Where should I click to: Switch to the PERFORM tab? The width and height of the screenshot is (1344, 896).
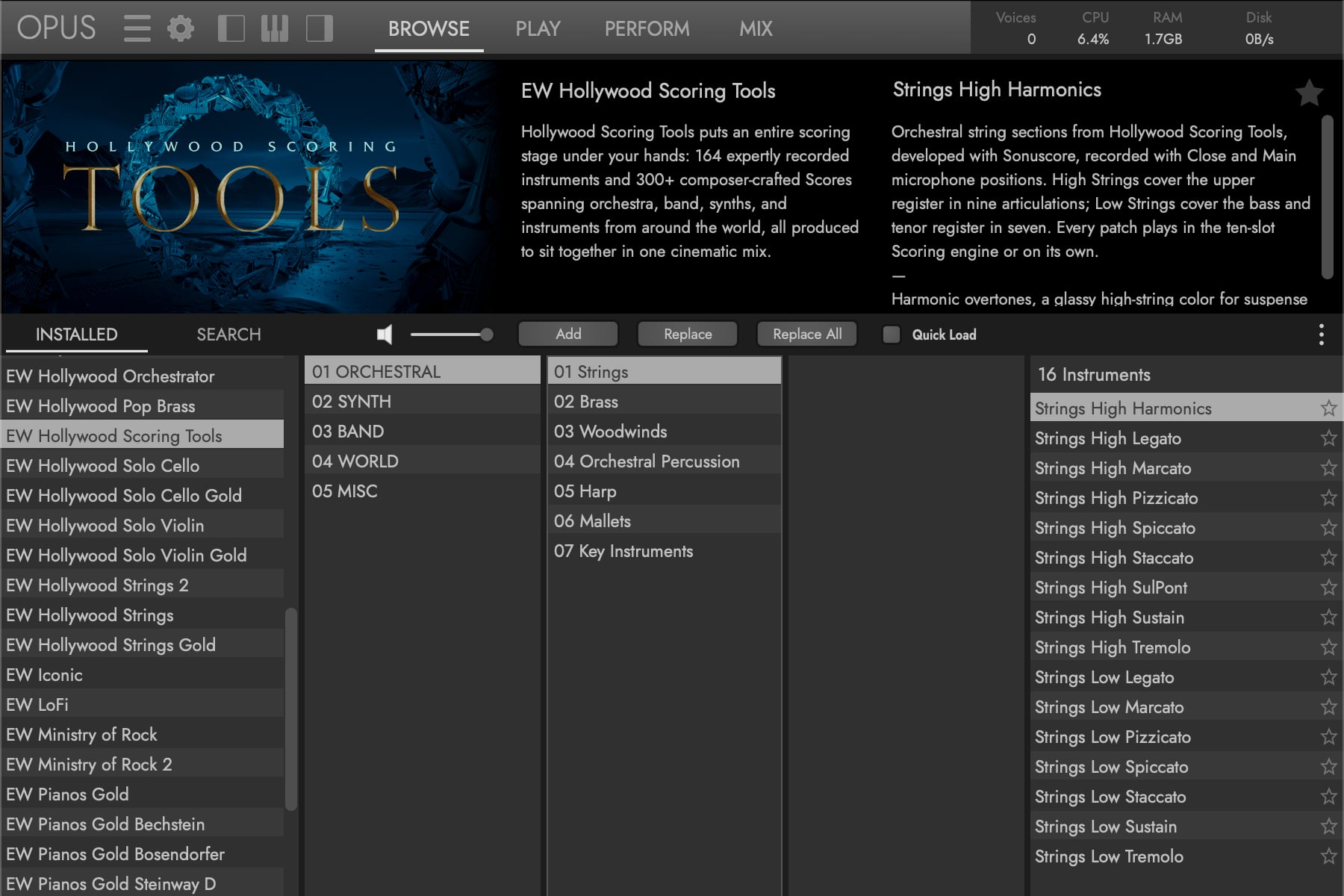[x=647, y=28]
